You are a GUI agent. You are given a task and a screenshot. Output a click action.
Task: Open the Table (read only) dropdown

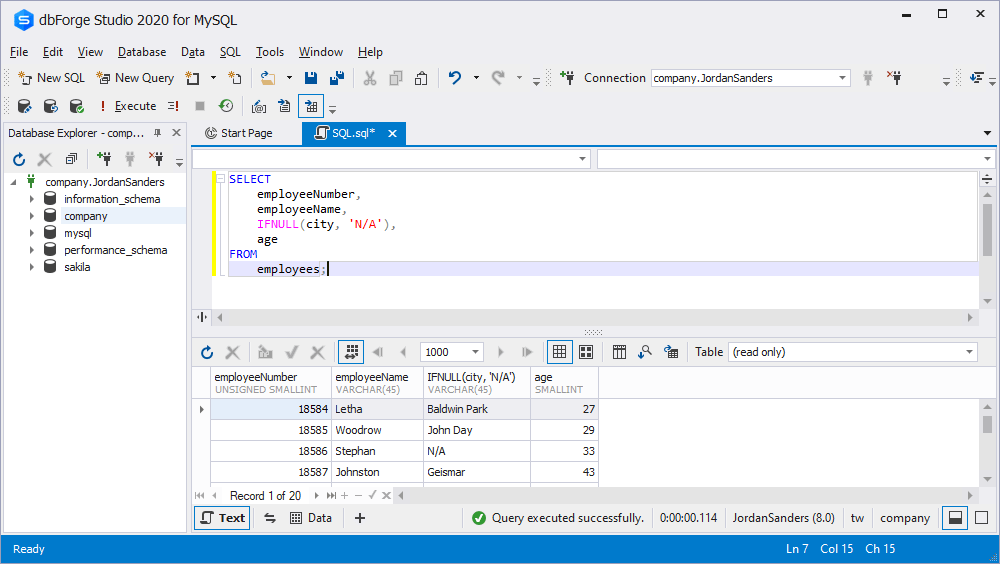coord(969,352)
